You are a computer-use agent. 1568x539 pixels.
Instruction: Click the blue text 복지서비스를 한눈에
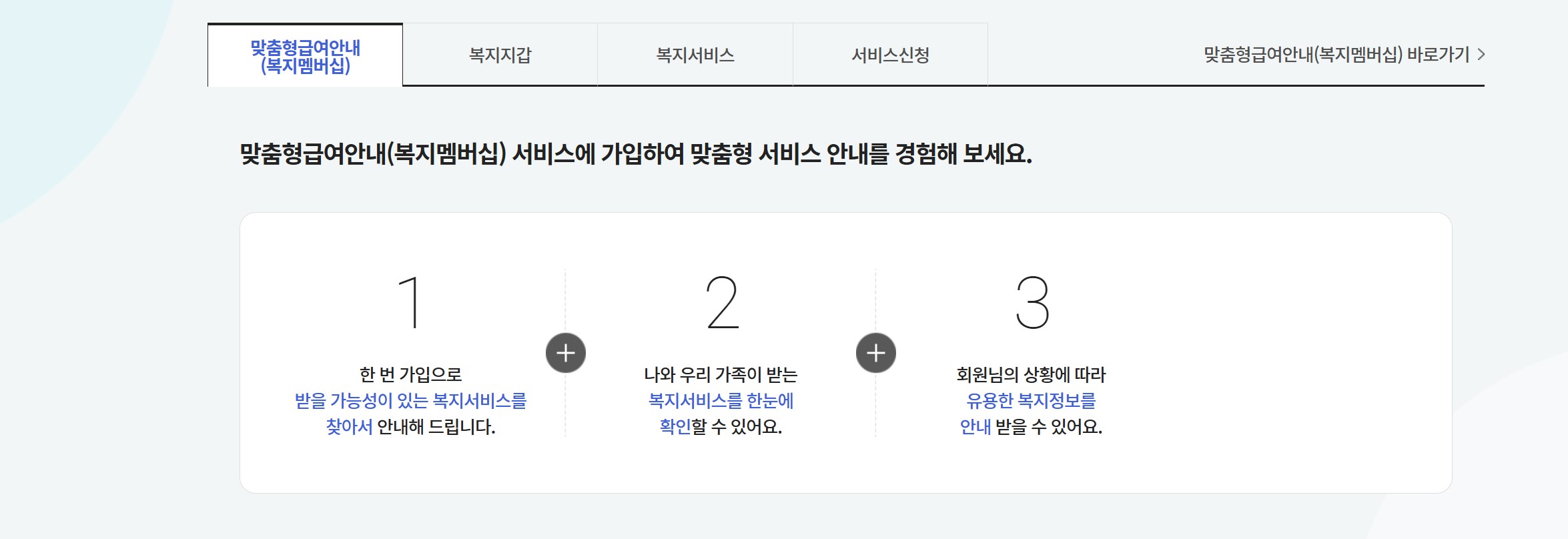pyautogui.click(x=721, y=401)
